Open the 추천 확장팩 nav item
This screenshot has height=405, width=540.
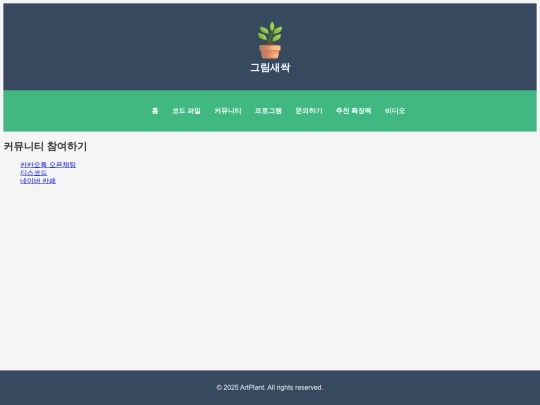[353, 111]
